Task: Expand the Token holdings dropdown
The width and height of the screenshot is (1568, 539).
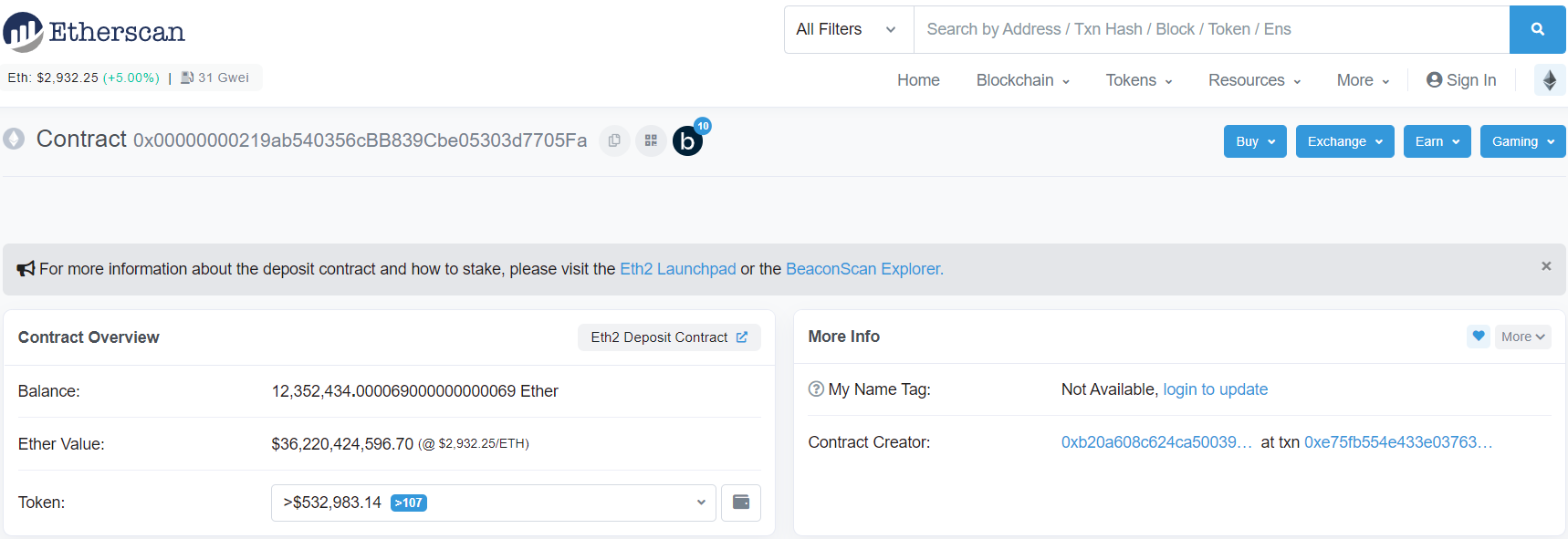Action: (493, 503)
